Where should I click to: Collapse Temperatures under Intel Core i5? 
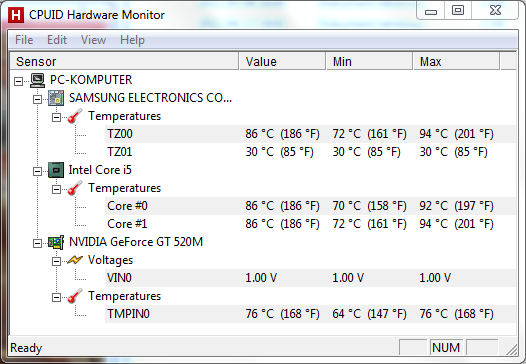click(x=56, y=190)
